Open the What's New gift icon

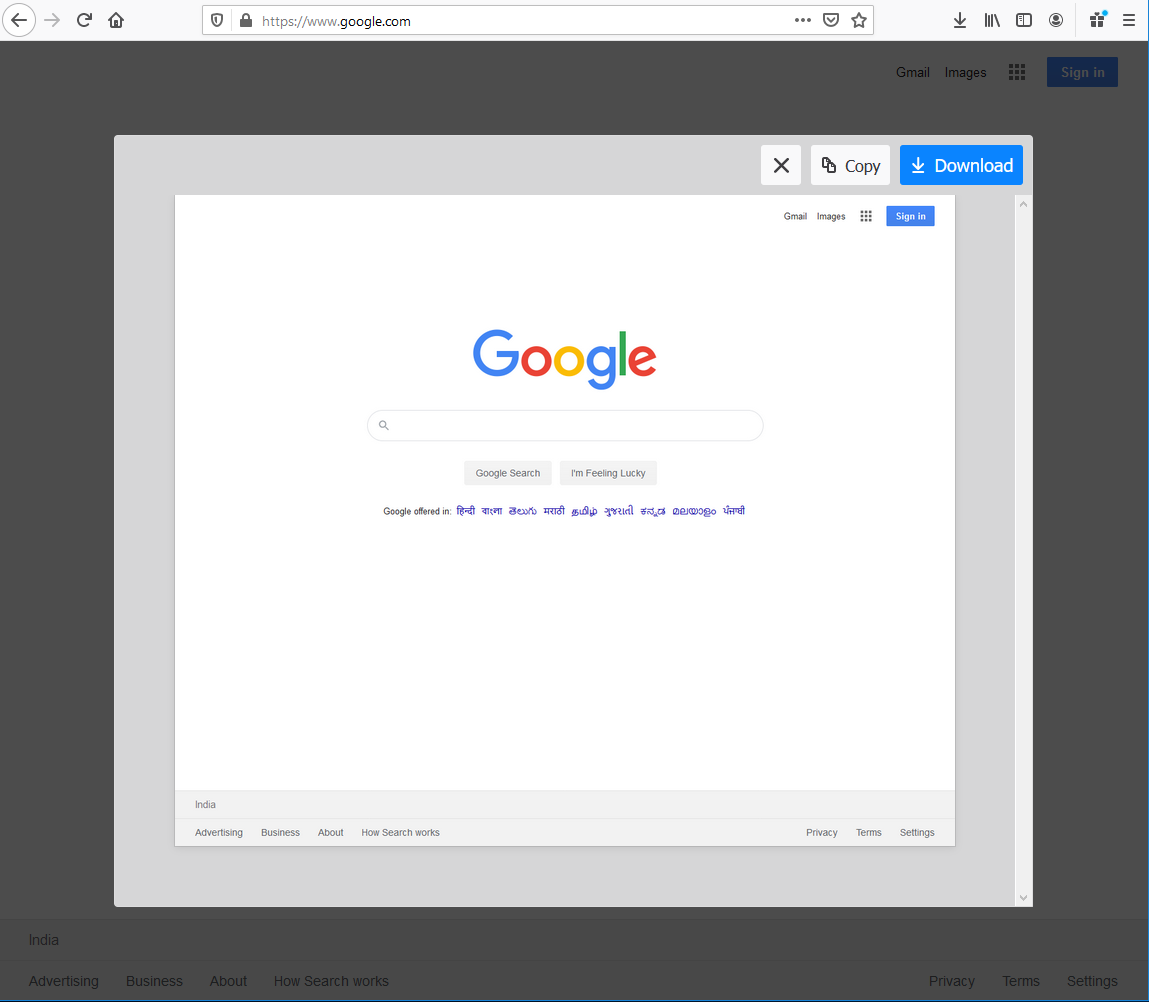pos(1098,20)
